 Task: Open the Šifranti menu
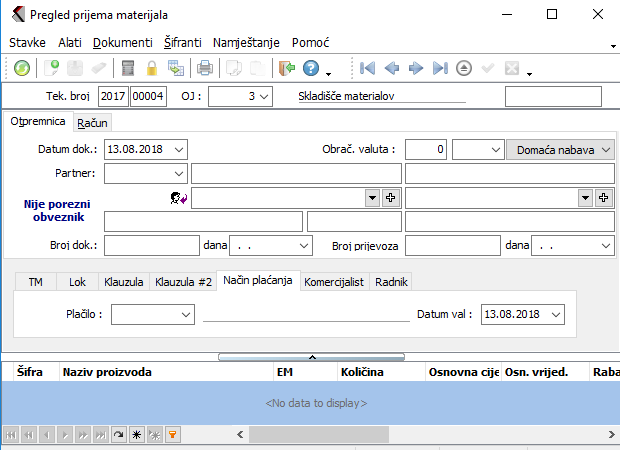coord(182,43)
